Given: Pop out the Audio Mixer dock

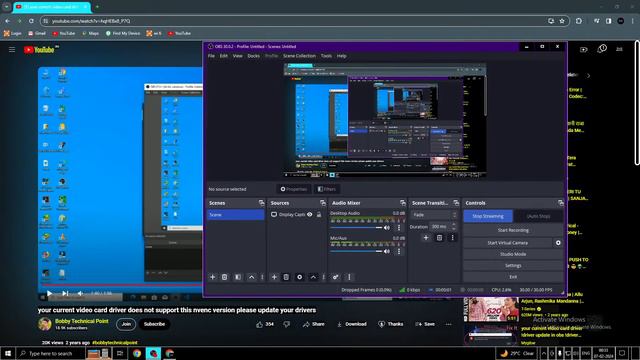Looking at the screenshot, I should [x=403, y=203].
